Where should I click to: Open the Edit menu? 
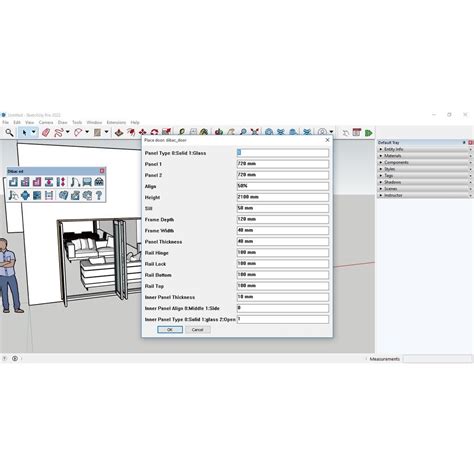coord(17,122)
